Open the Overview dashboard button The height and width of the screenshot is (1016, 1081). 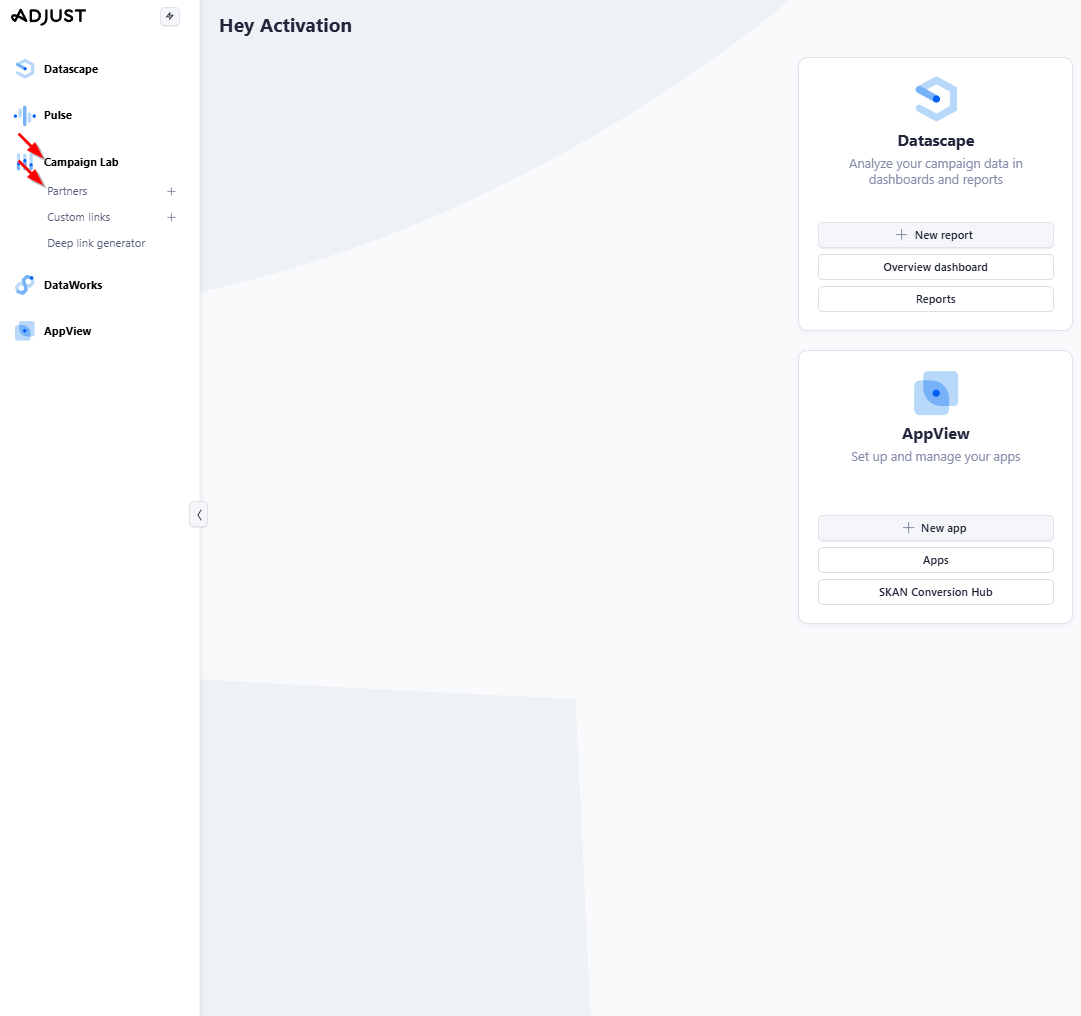pos(936,267)
